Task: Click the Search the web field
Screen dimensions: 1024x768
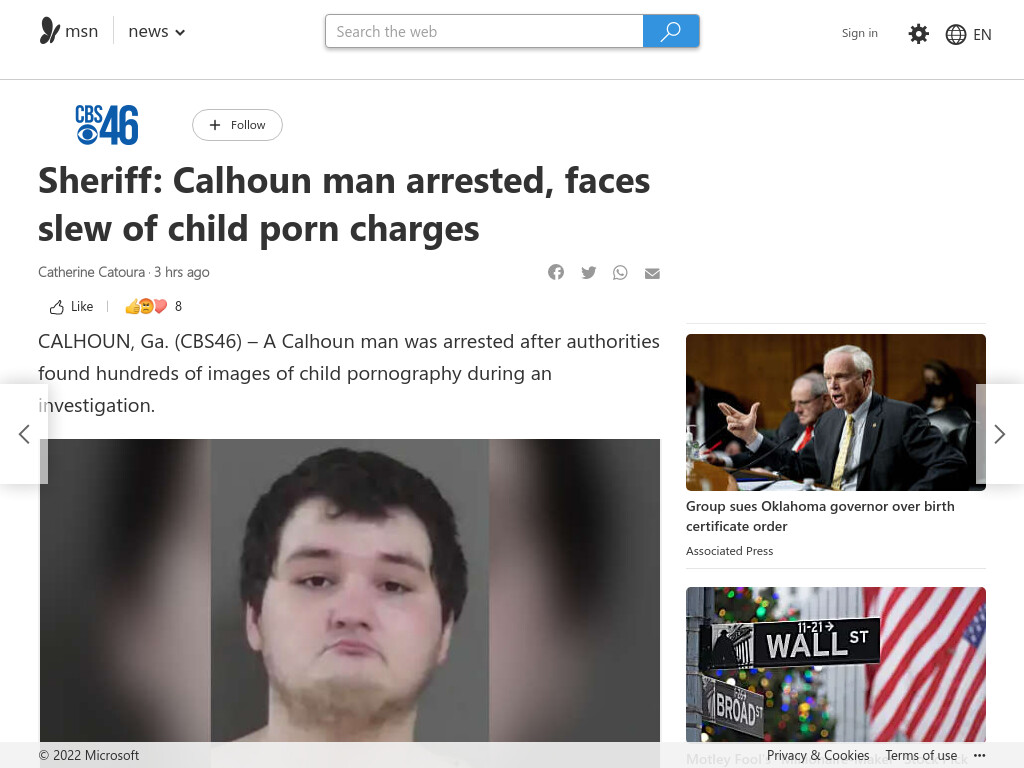Action: tap(484, 31)
